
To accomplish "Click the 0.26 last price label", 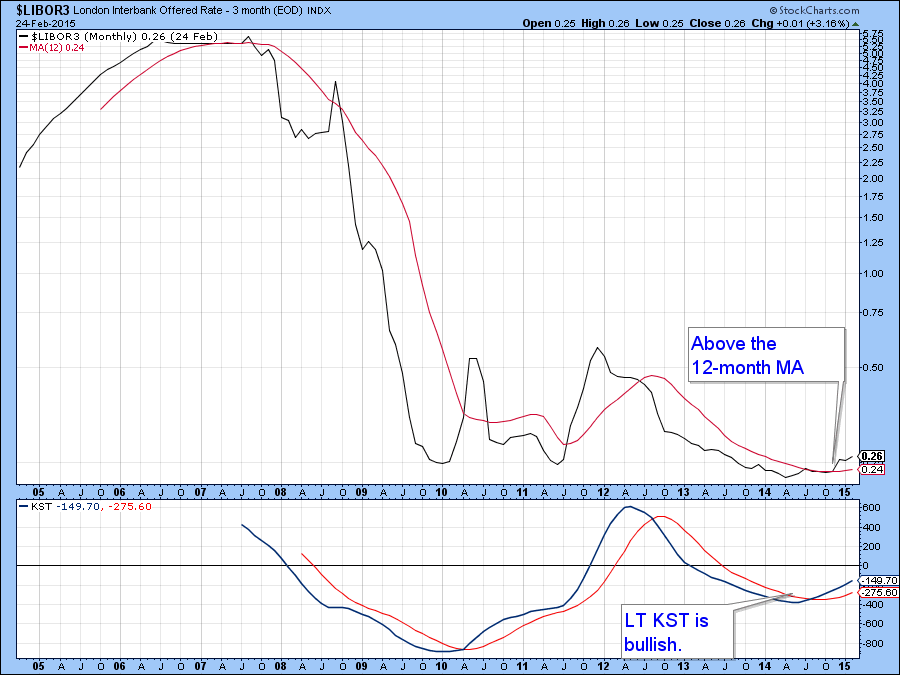I will (871, 456).
